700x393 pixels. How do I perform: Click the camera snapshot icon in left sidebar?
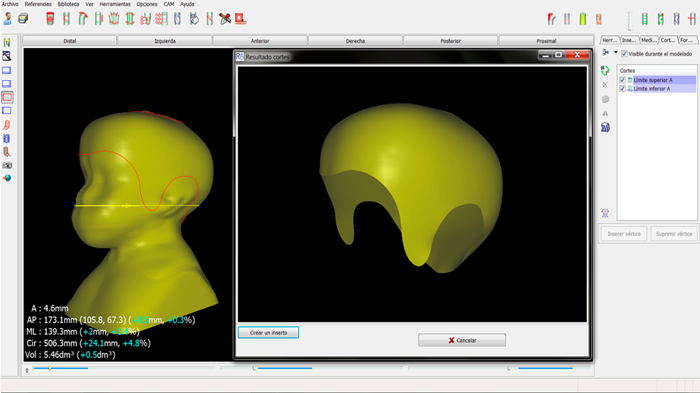pos(7,165)
